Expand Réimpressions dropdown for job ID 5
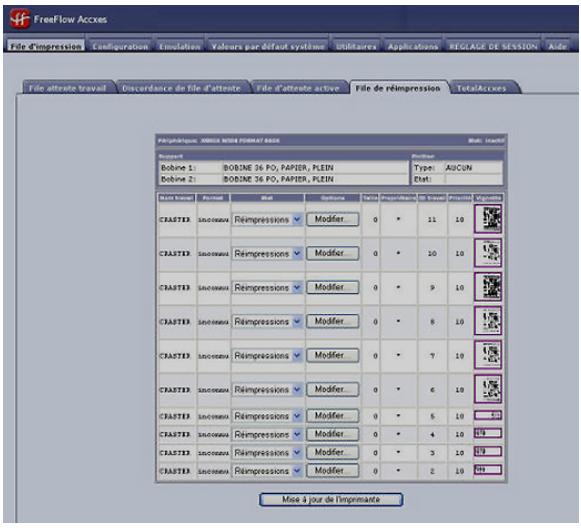 click(267, 416)
